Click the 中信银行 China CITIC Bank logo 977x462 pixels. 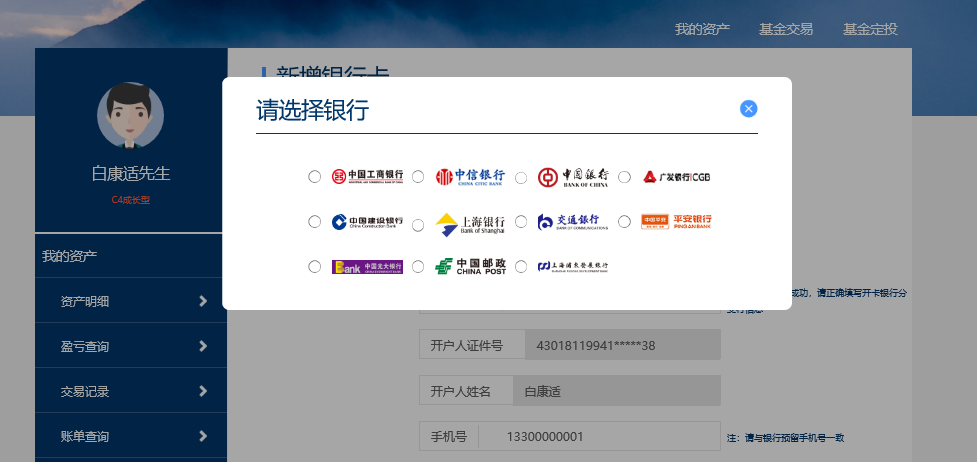[470, 177]
